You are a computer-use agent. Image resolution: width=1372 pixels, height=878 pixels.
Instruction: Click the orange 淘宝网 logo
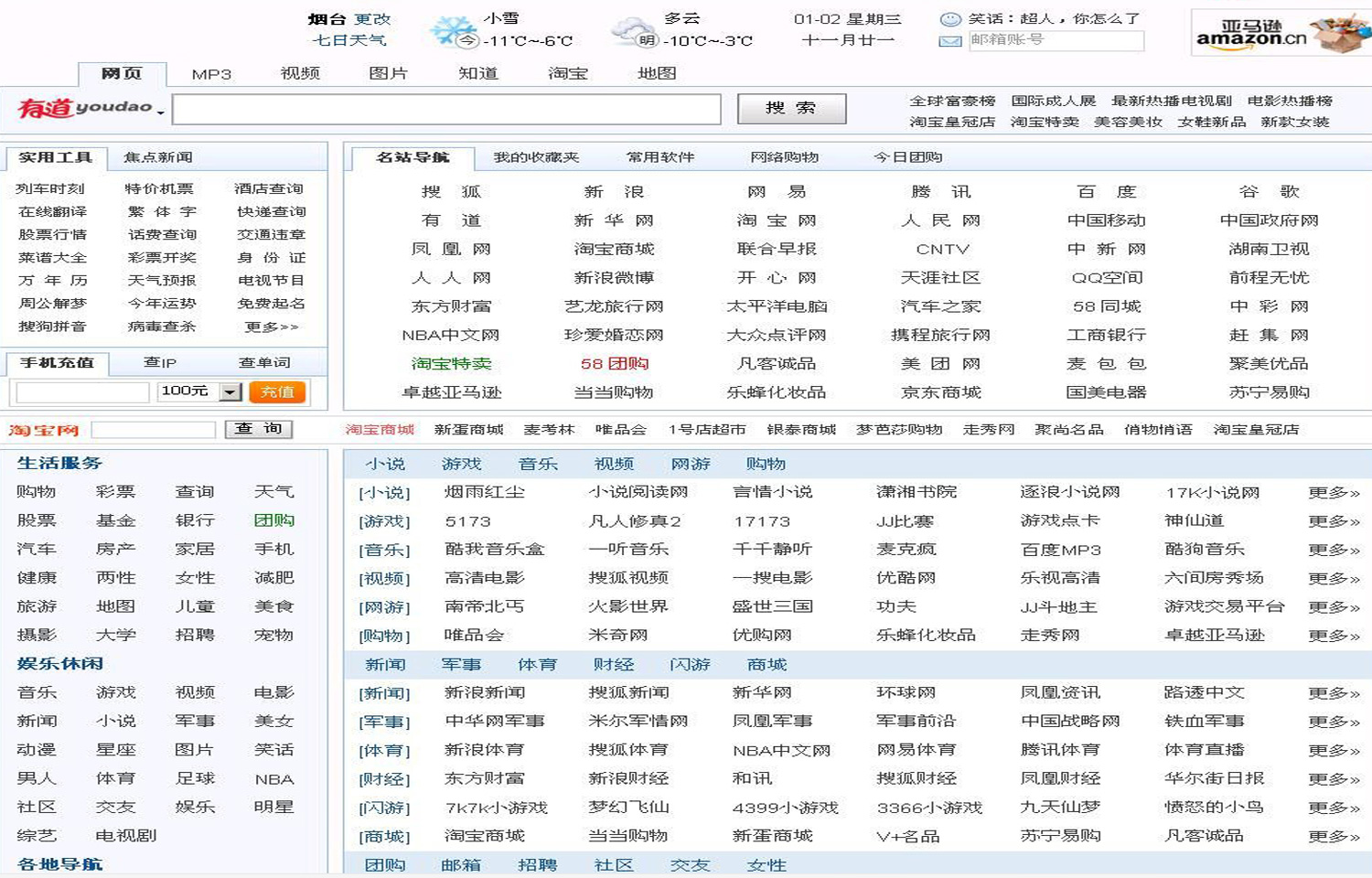click(x=44, y=430)
